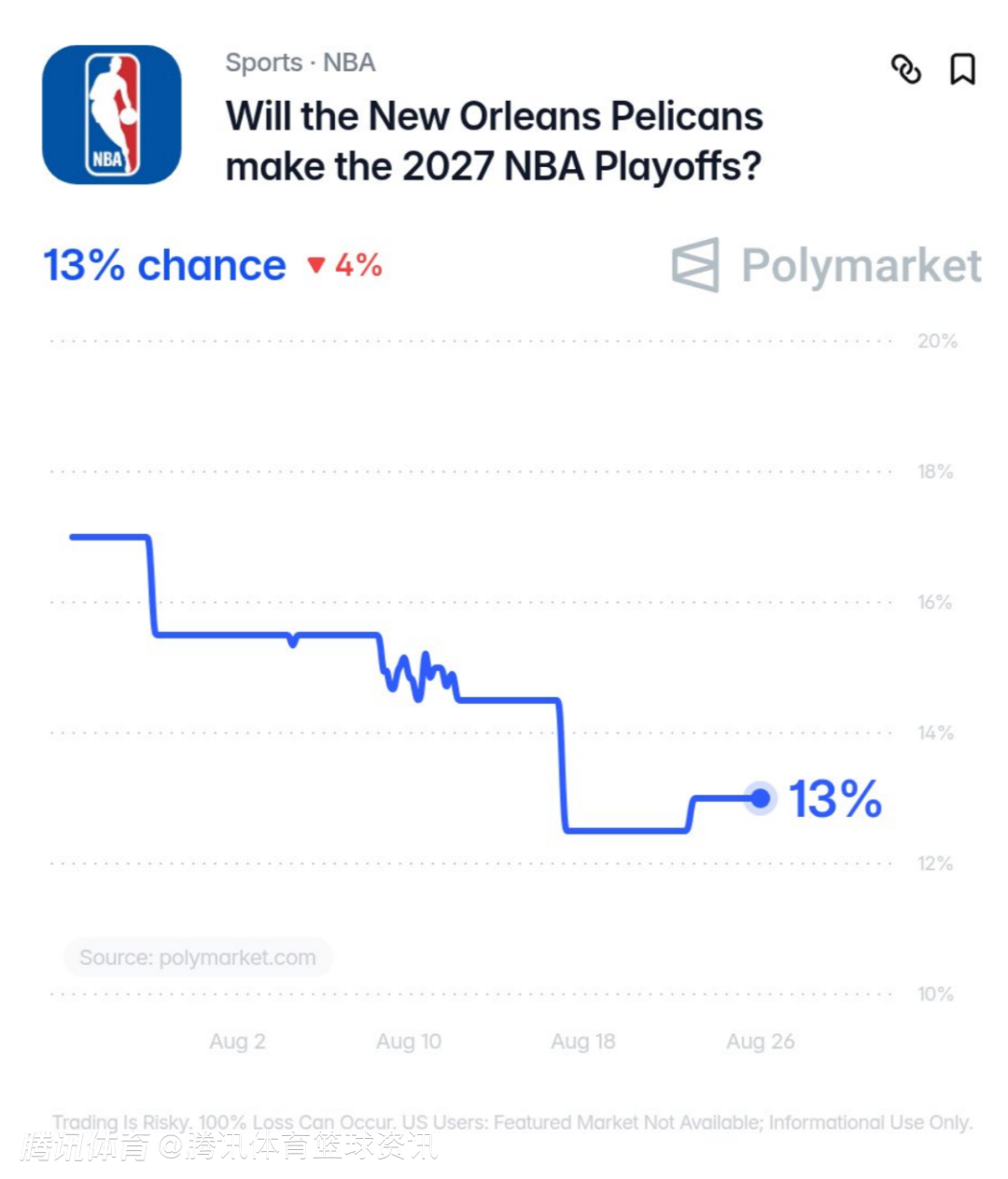1008x1179 pixels.
Task: Bookmark this market with bookmark icon
Action: 962,69
